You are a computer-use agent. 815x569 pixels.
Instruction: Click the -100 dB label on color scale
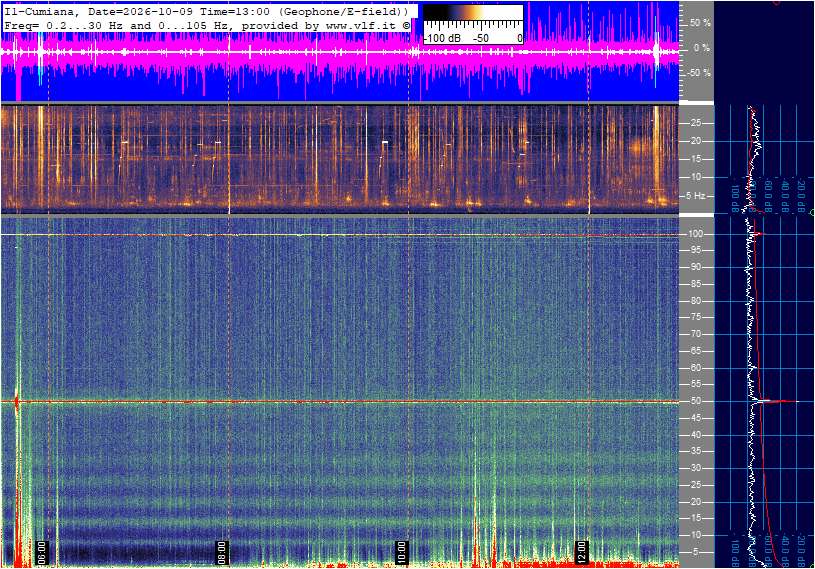(442, 38)
